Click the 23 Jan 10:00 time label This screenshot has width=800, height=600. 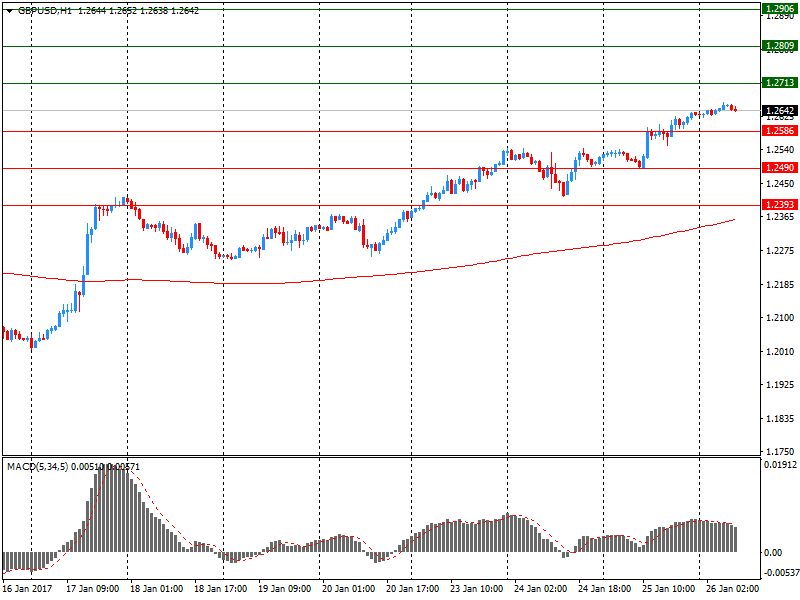click(477, 589)
